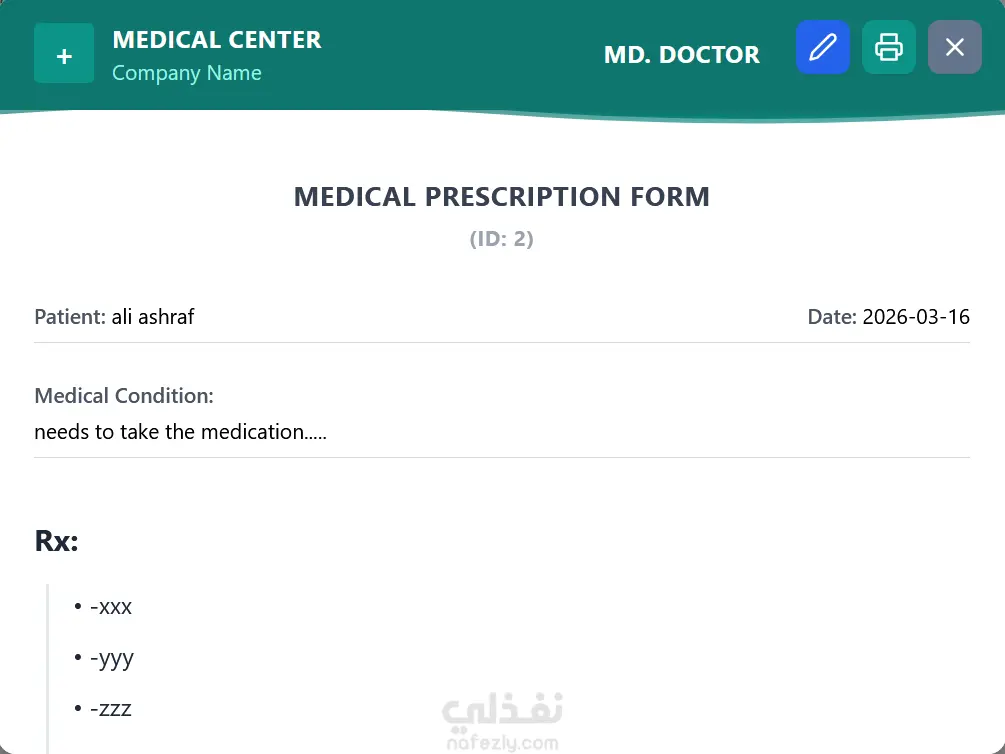Click the Date label
The height and width of the screenshot is (754, 1005).
pyautogui.click(x=832, y=317)
